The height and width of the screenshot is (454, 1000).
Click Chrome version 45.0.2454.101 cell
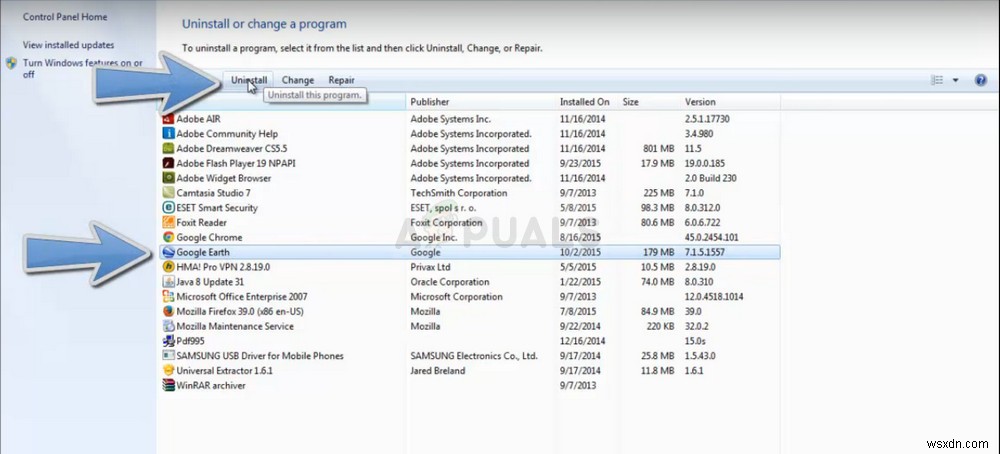tap(712, 237)
